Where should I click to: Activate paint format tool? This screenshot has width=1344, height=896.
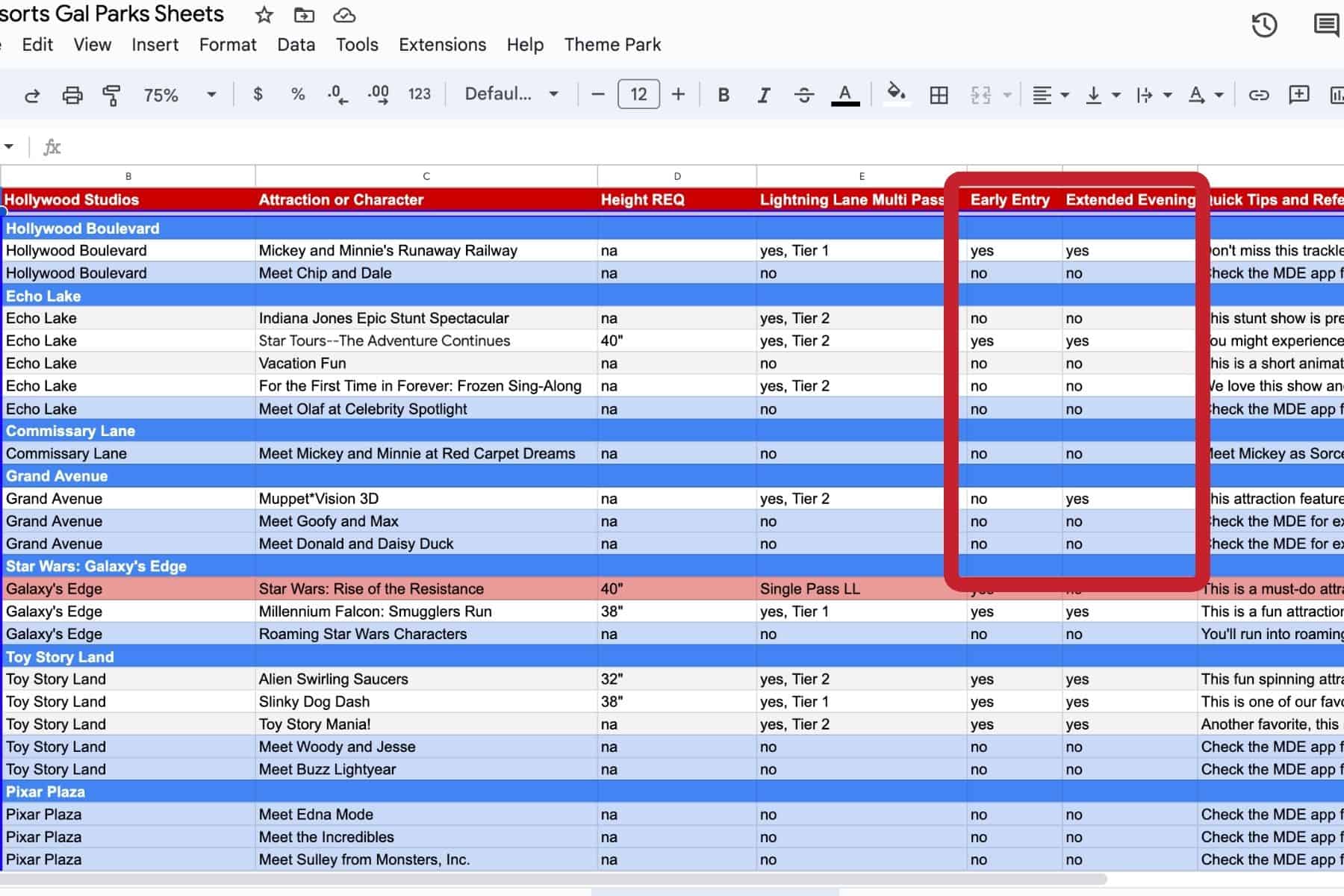tap(111, 95)
